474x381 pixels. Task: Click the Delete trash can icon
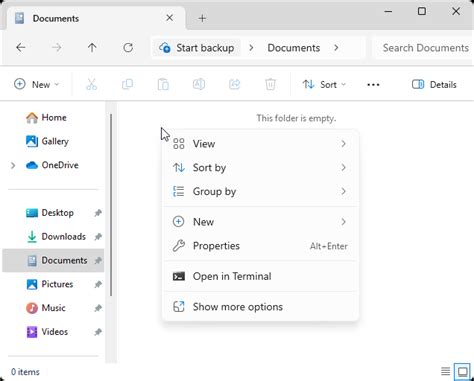point(270,84)
